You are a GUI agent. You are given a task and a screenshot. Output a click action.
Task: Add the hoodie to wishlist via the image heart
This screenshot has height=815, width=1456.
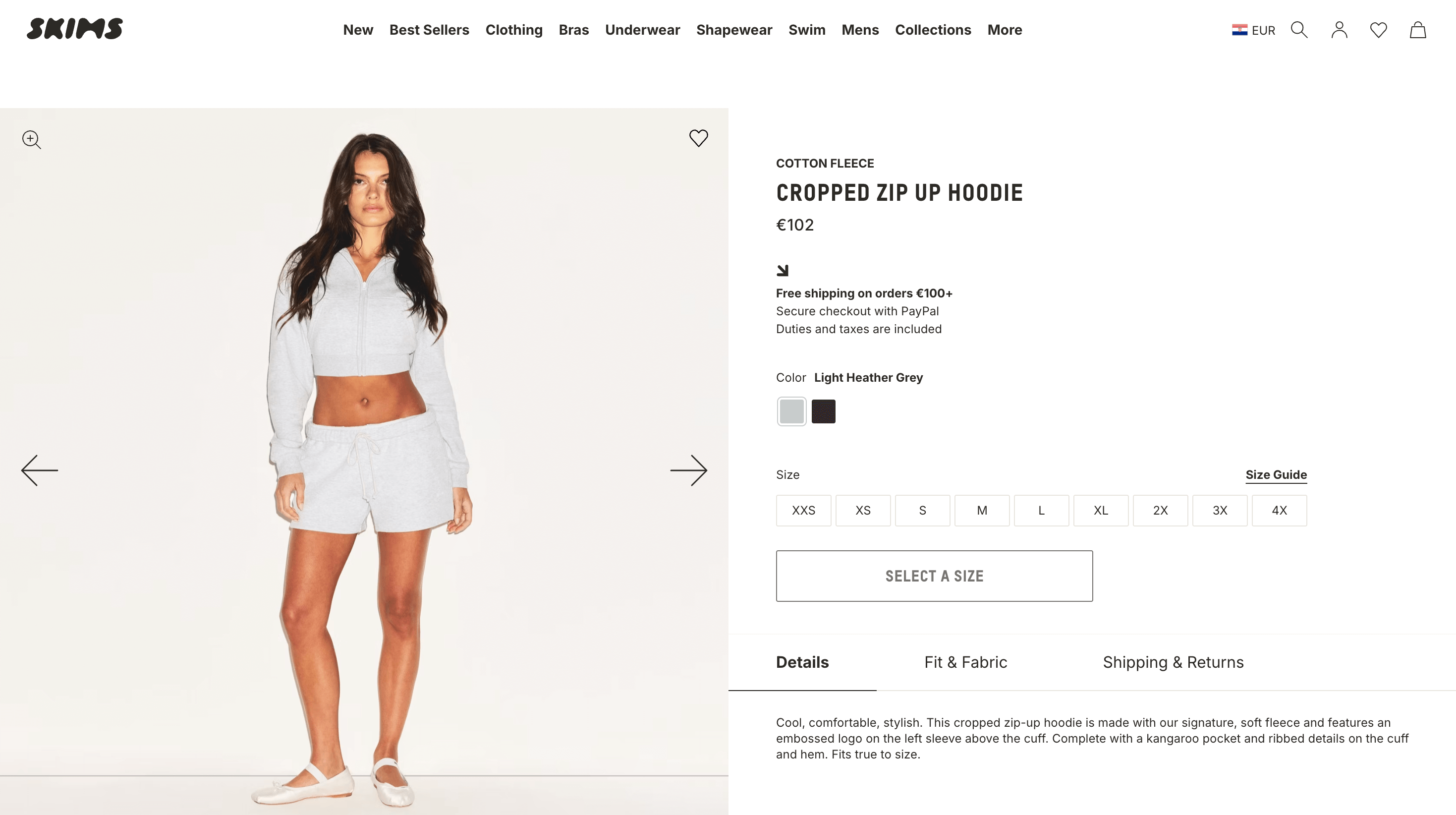coord(698,138)
